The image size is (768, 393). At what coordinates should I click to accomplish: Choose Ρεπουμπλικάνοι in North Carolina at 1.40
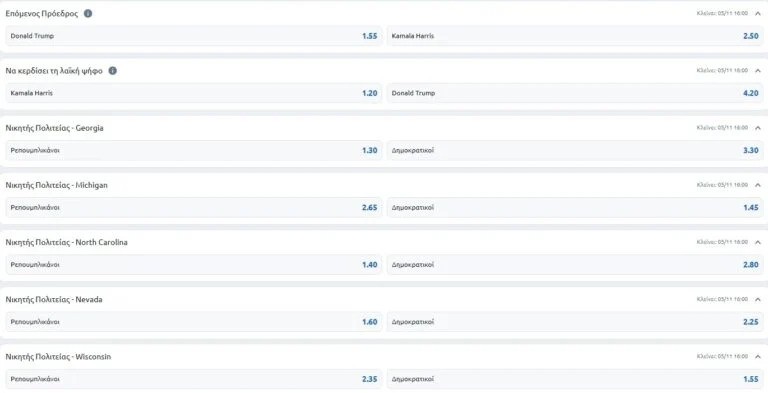click(x=193, y=265)
